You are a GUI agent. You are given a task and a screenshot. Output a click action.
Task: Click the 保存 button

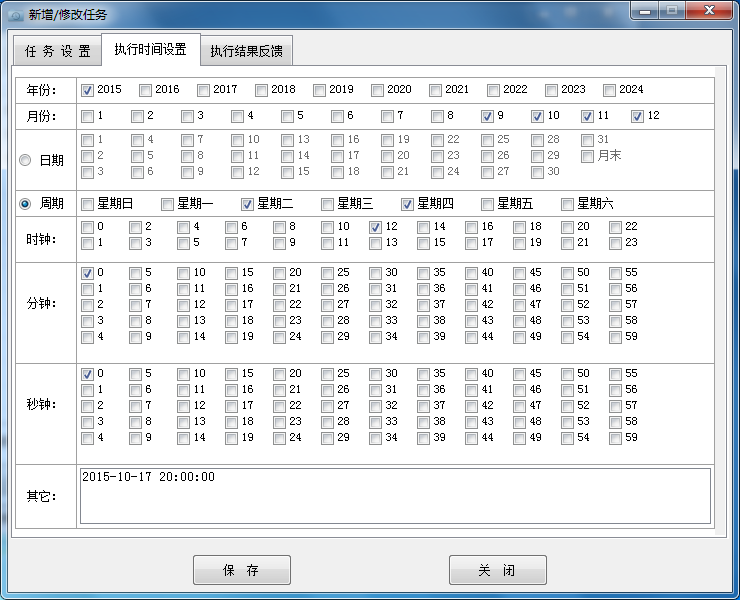coord(242,570)
